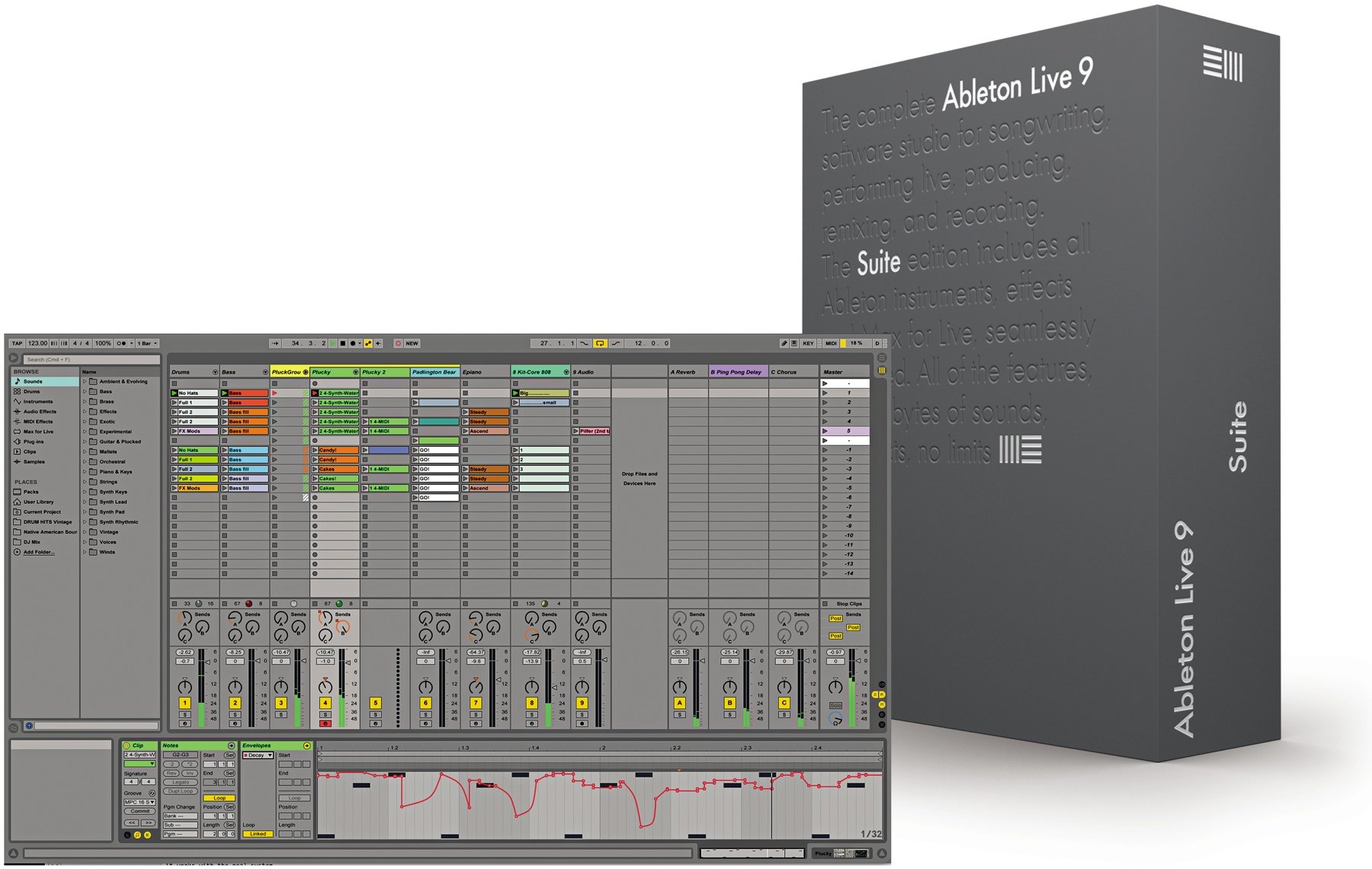Toggle track 4 activator button

pos(325,704)
